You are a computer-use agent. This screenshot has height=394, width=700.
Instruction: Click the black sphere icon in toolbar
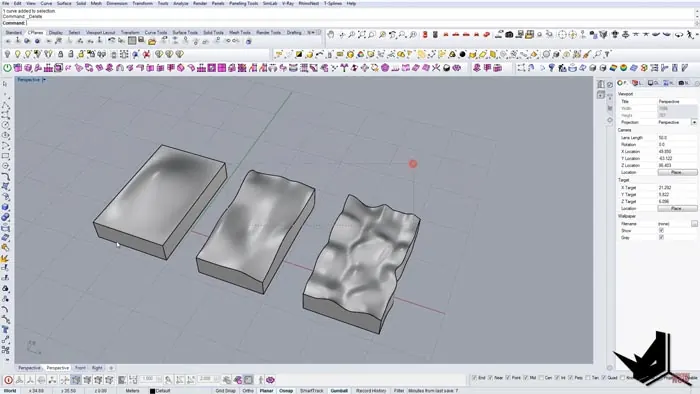coord(462,54)
